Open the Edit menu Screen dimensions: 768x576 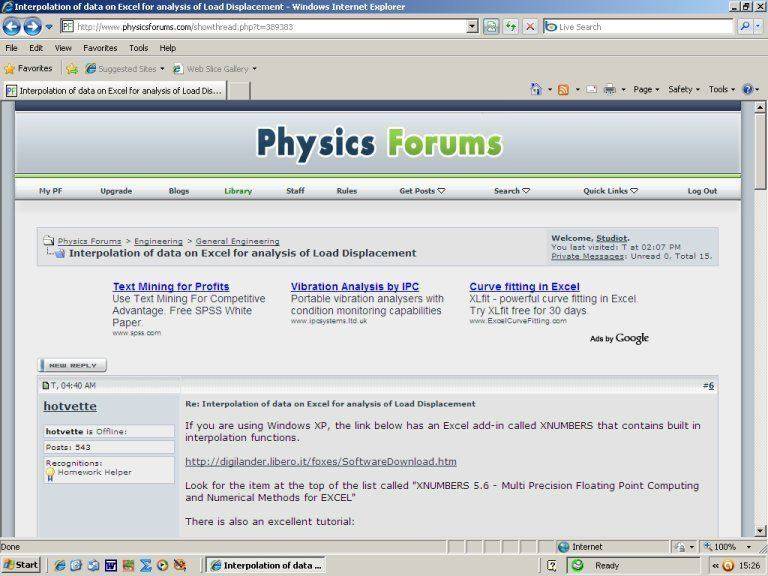click(36, 48)
